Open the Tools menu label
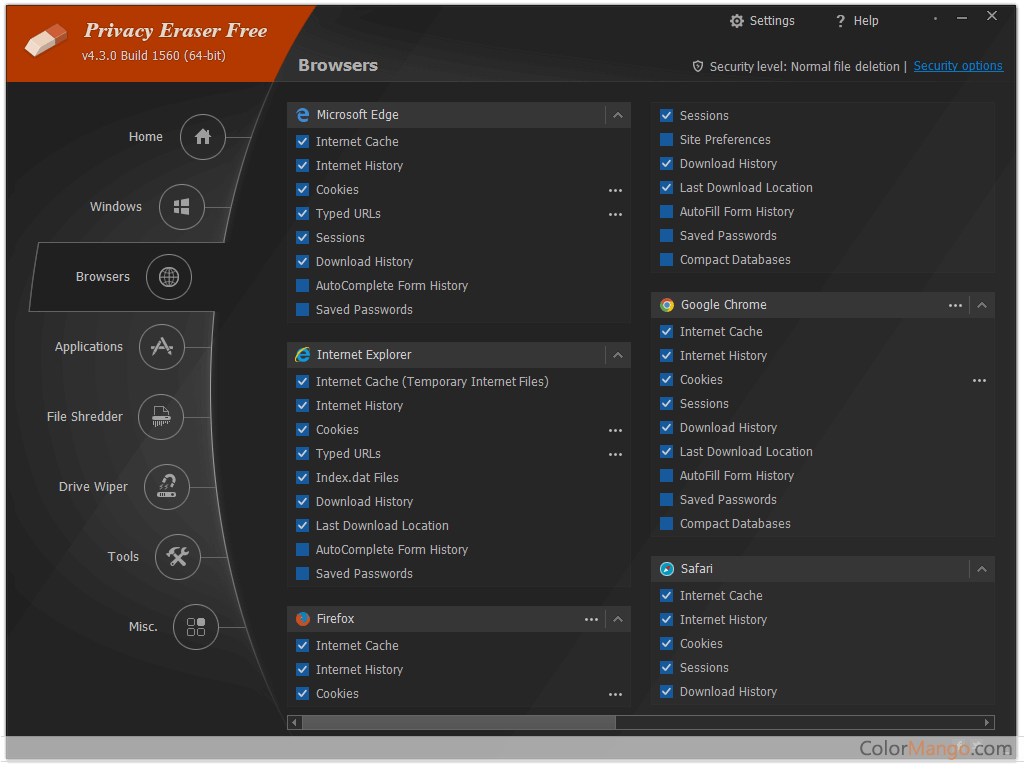Viewport: 1024px width, 768px height. [x=123, y=556]
